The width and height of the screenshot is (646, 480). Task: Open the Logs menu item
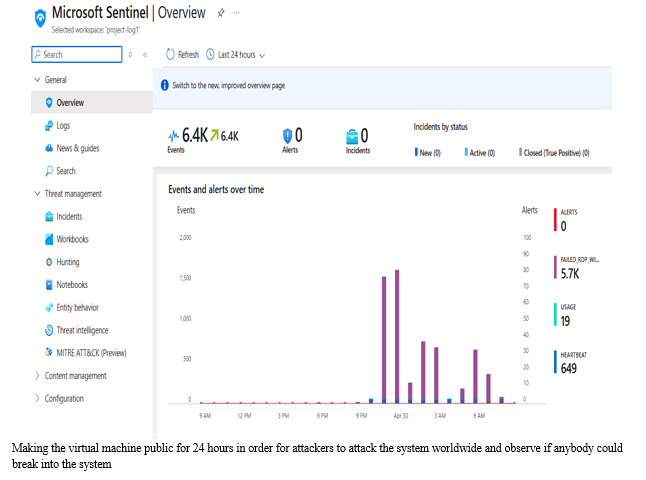click(91, 125)
